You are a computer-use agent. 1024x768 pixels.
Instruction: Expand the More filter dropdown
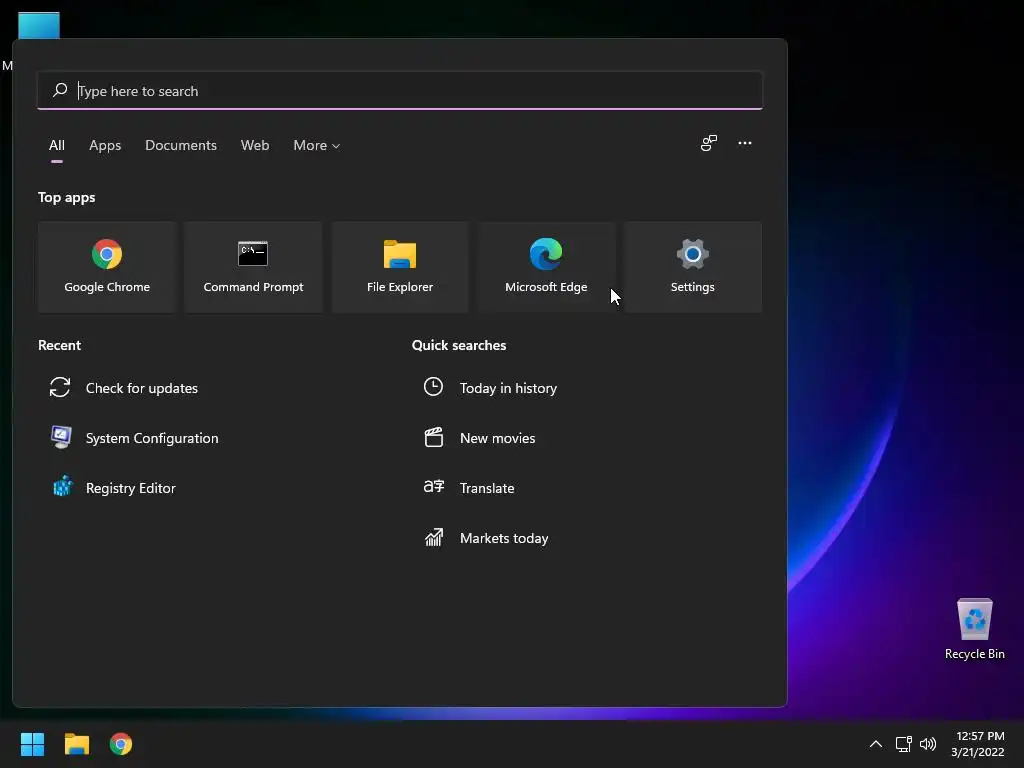[x=317, y=145]
